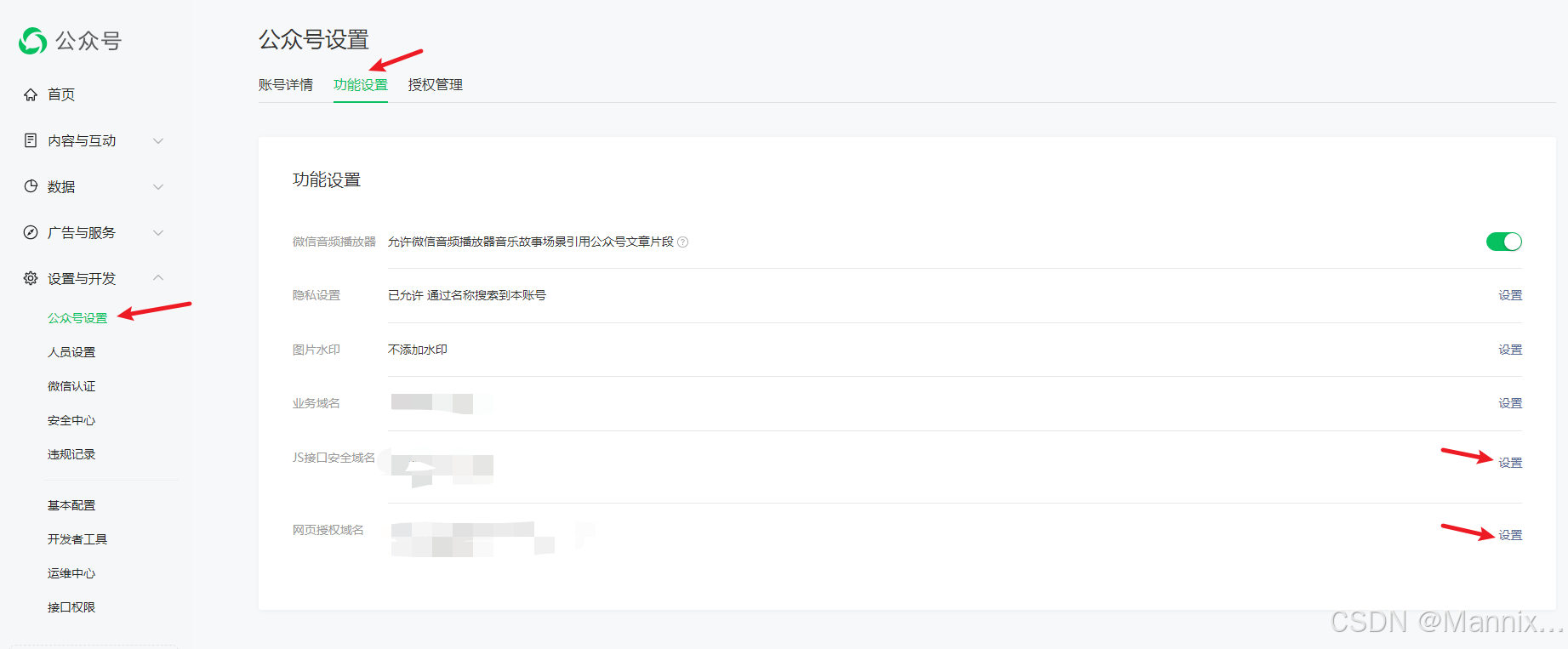The height and width of the screenshot is (649, 1568).
Task: Click 设置 link for JS接口安全域名 row
Action: (1510, 463)
